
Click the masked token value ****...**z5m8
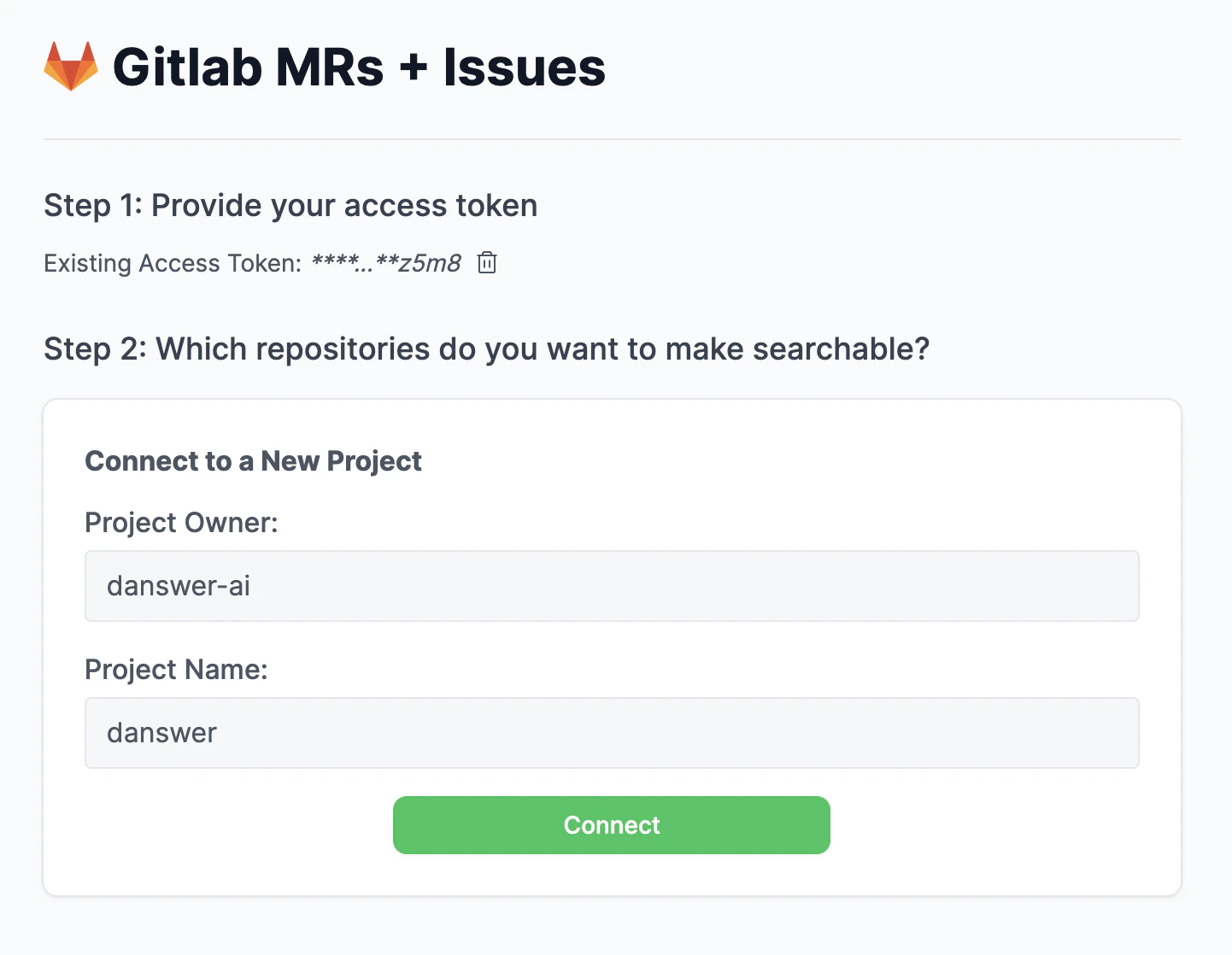click(384, 263)
